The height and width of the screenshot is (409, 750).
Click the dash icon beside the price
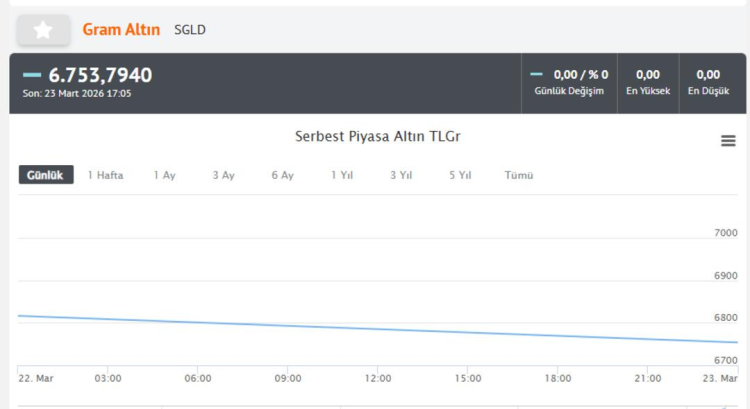pyautogui.click(x=32, y=75)
